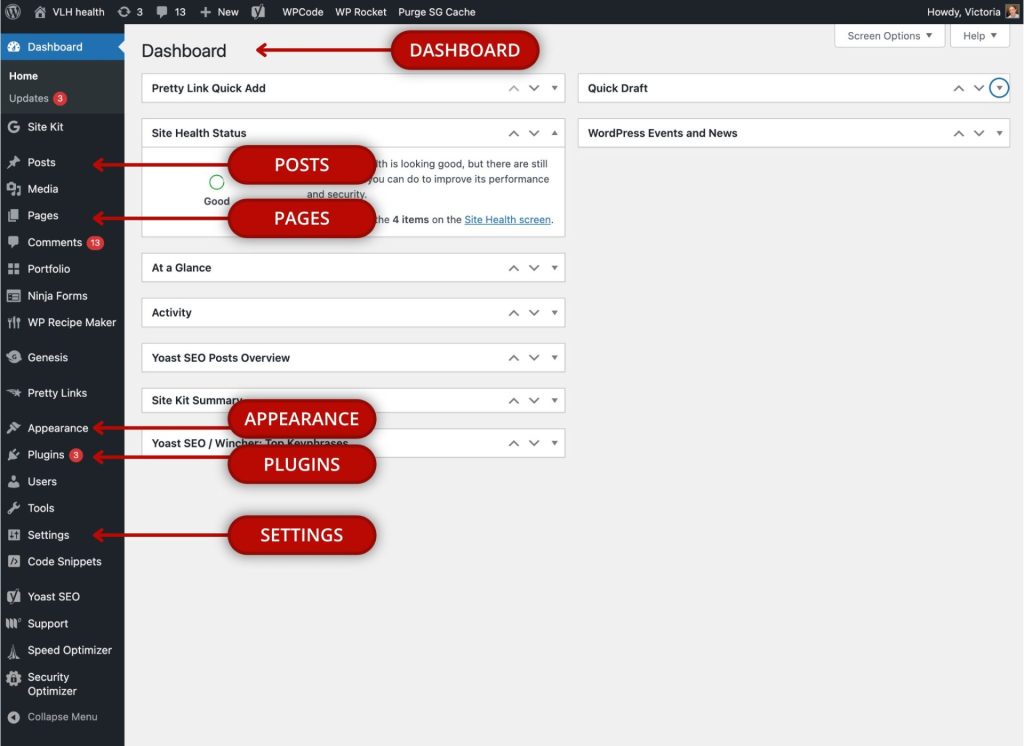Click the Site Kit Google G icon
This screenshot has height=746, width=1024.
pyautogui.click(x=14, y=127)
